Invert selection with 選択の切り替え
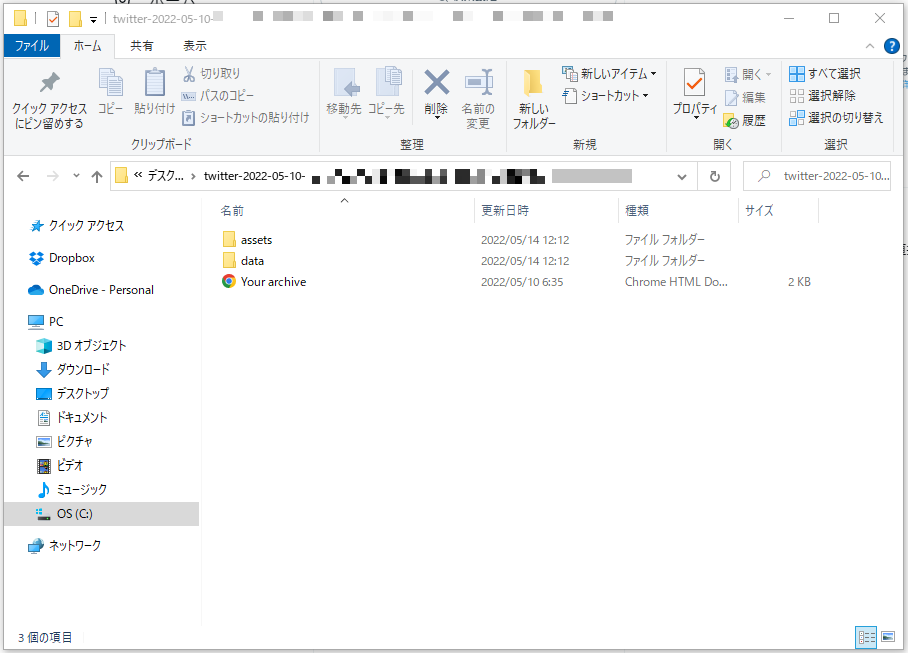Image resolution: width=908 pixels, height=653 pixels. tap(836, 118)
